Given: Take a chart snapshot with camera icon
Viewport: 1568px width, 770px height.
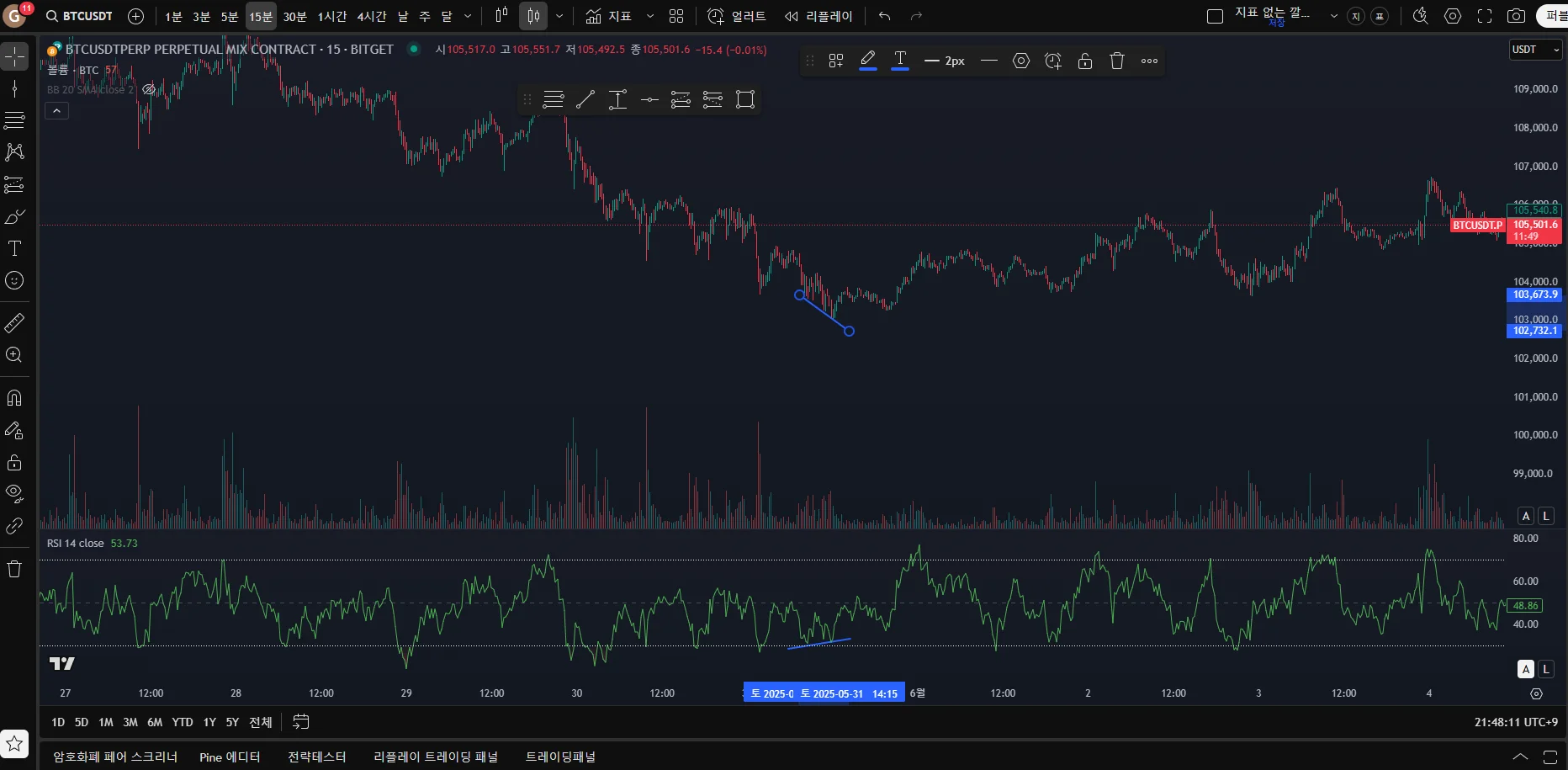Looking at the screenshot, I should coord(1516,16).
